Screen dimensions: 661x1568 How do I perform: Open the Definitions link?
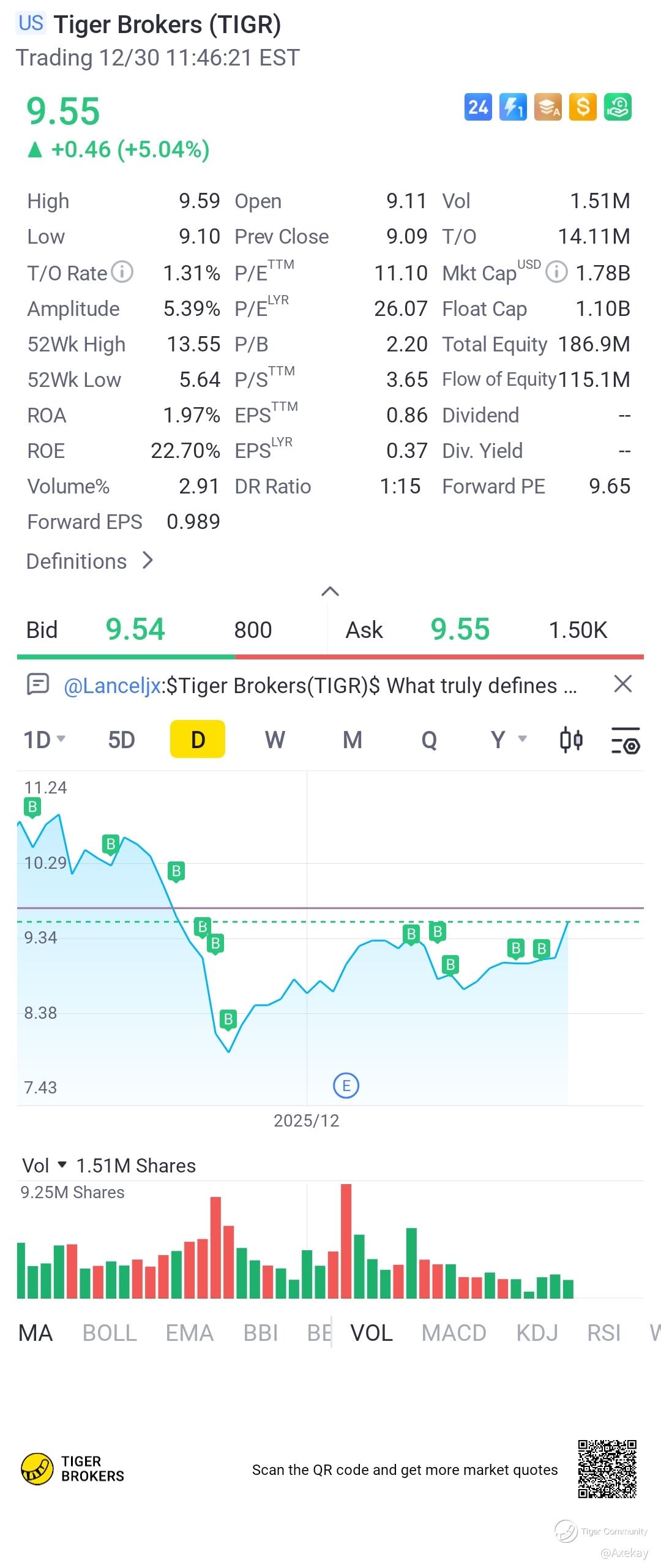tap(90, 561)
